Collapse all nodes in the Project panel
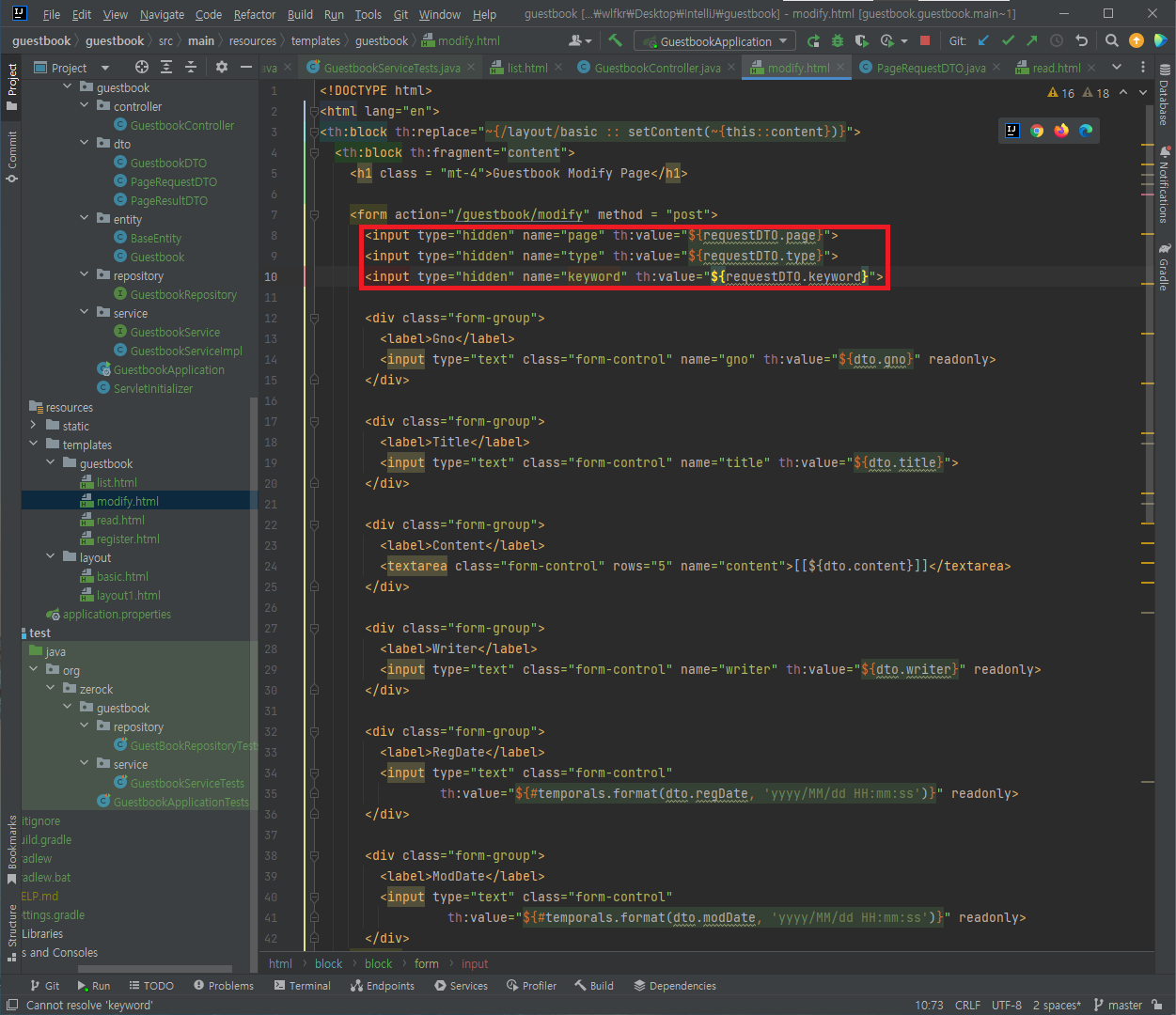 [x=191, y=67]
